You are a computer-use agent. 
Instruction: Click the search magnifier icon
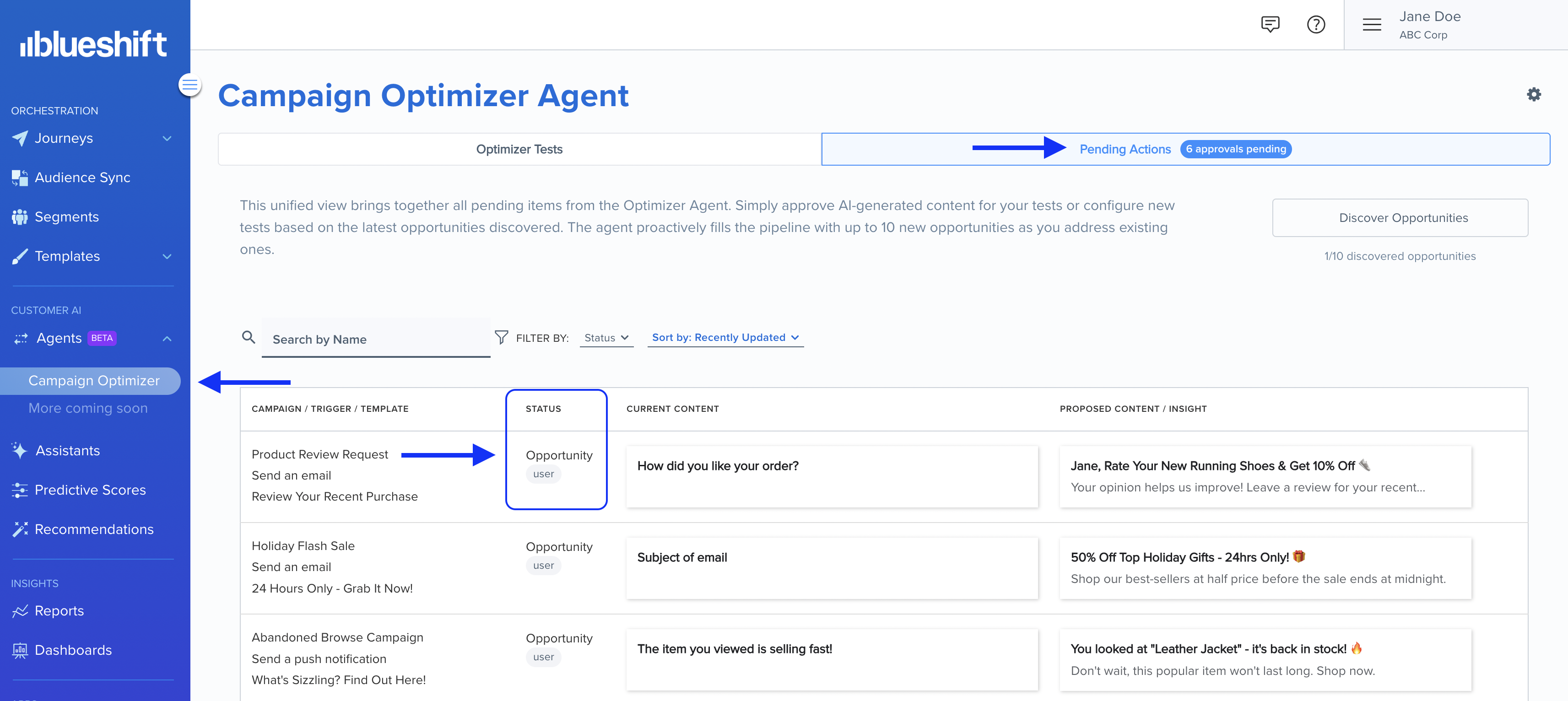pyautogui.click(x=249, y=337)
